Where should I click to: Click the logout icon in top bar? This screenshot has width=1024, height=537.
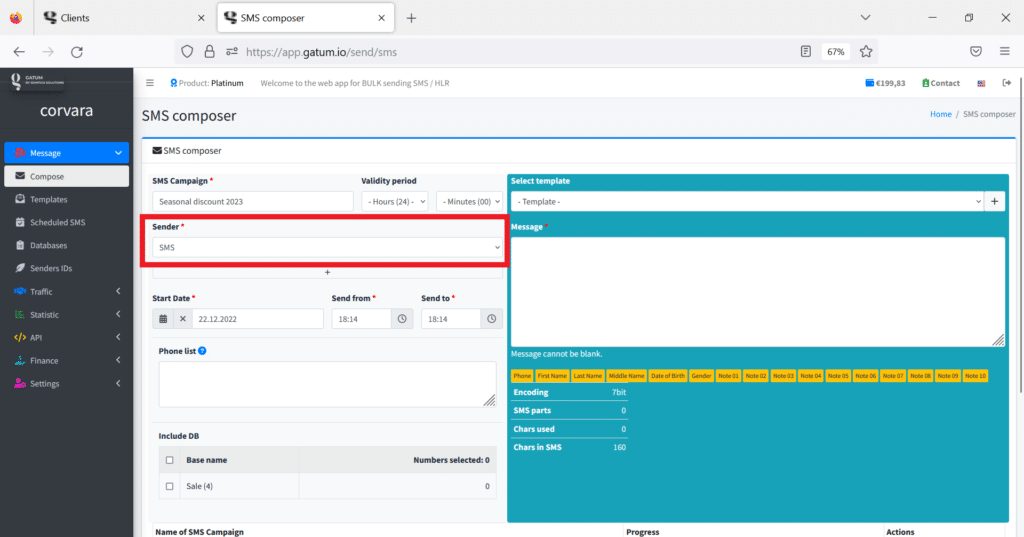point(1007,83)
